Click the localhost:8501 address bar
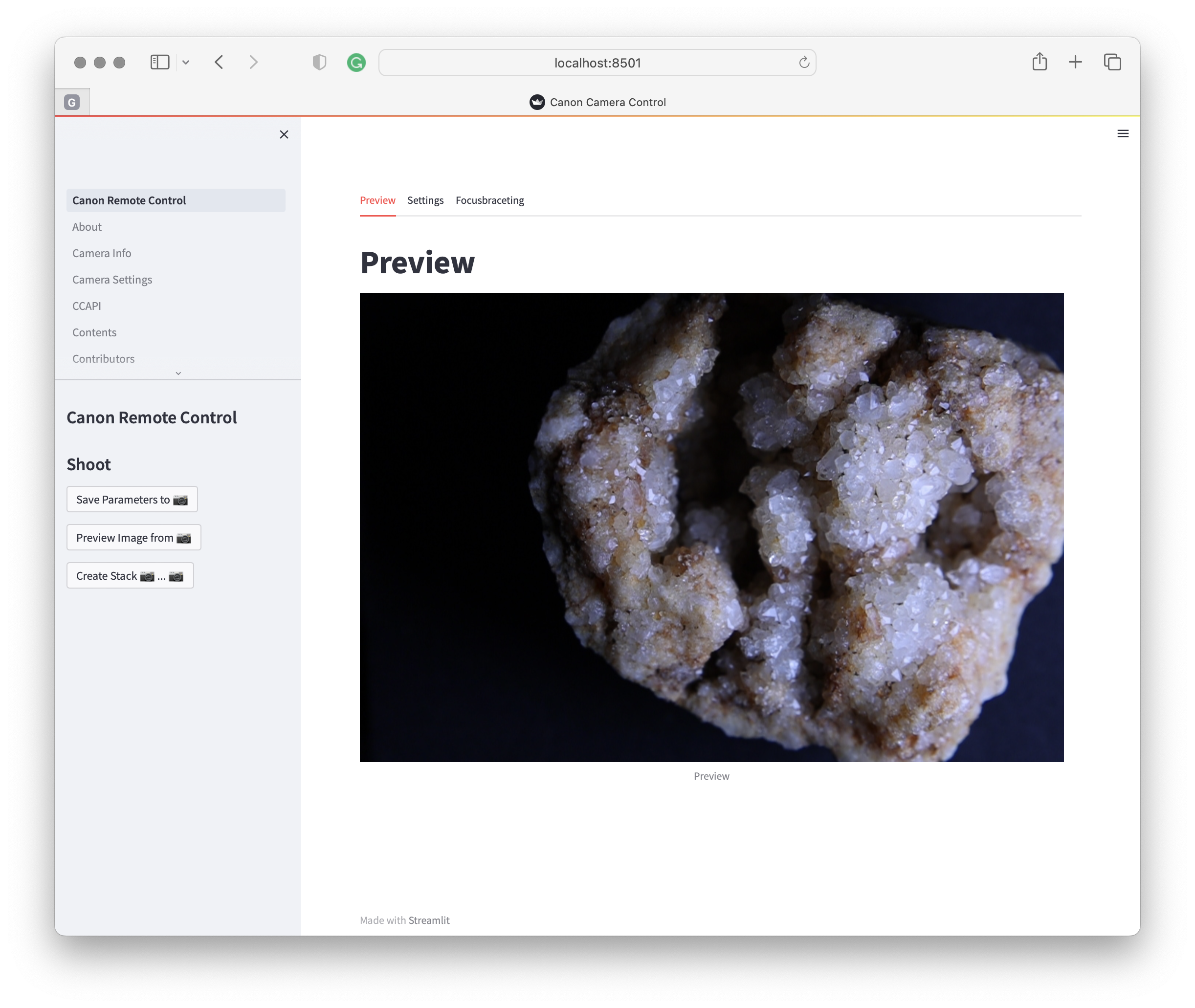 coord(597,63)
